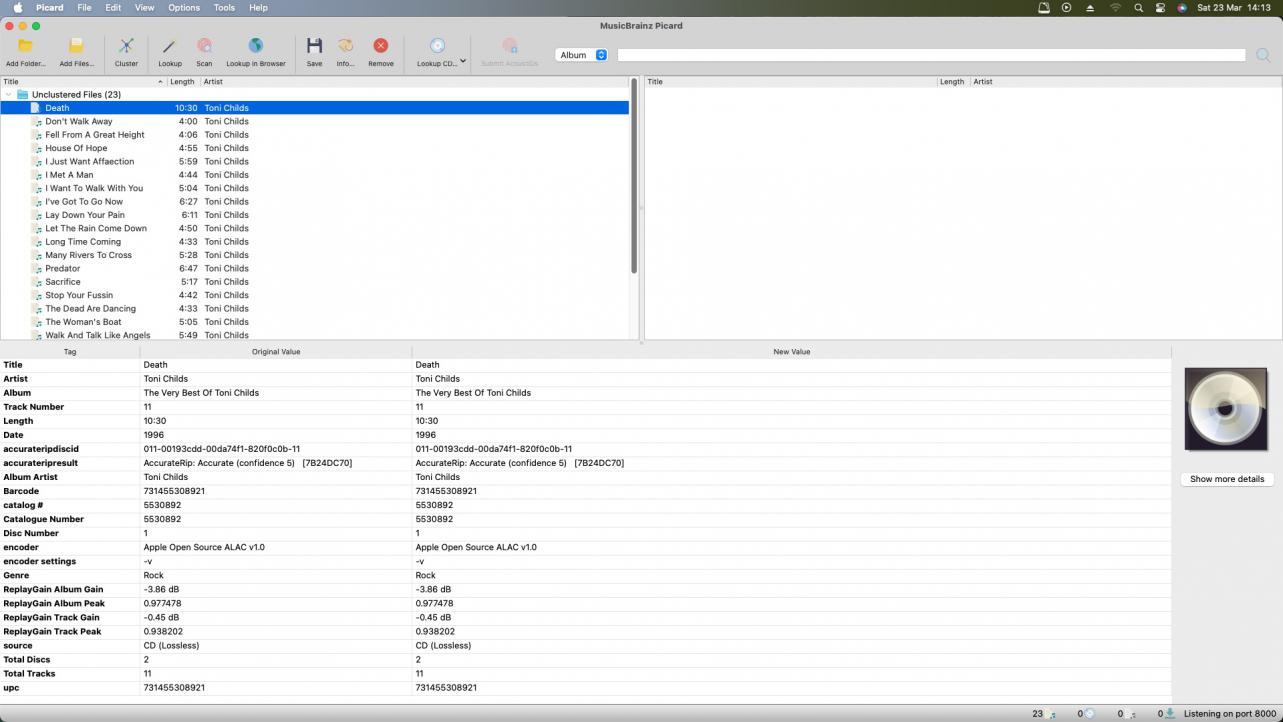
Task: Open the Info toolbar item
Action: [x=345, y=47]
